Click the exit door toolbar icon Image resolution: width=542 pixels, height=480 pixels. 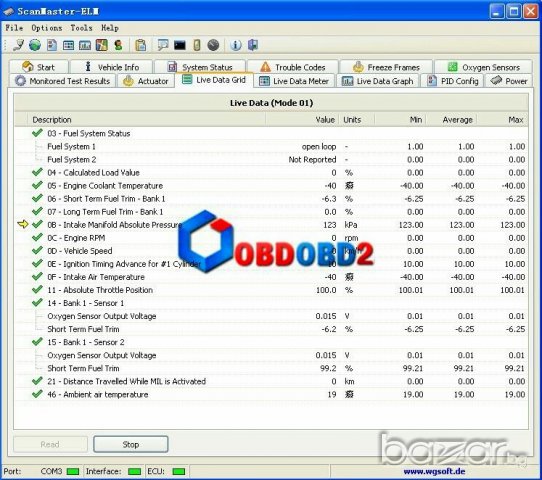(x=253, y=45)
